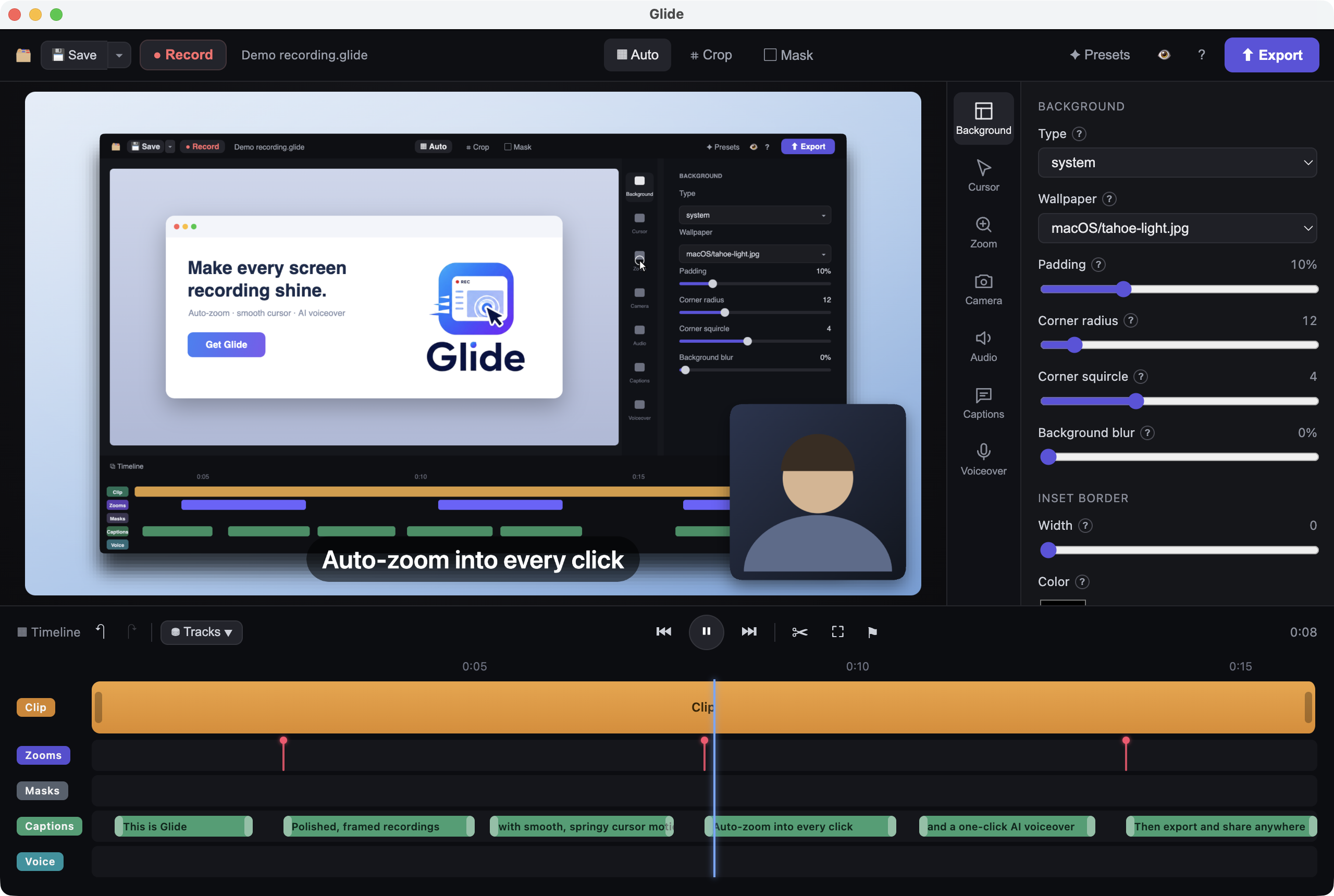
Task: Select the Masks track label
Action: (42, 791)
